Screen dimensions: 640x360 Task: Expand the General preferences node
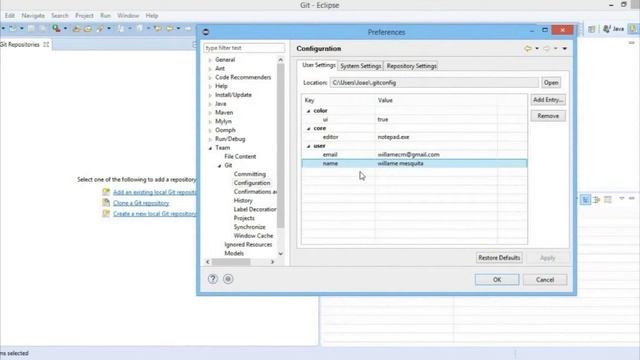[x=210, y=60]
